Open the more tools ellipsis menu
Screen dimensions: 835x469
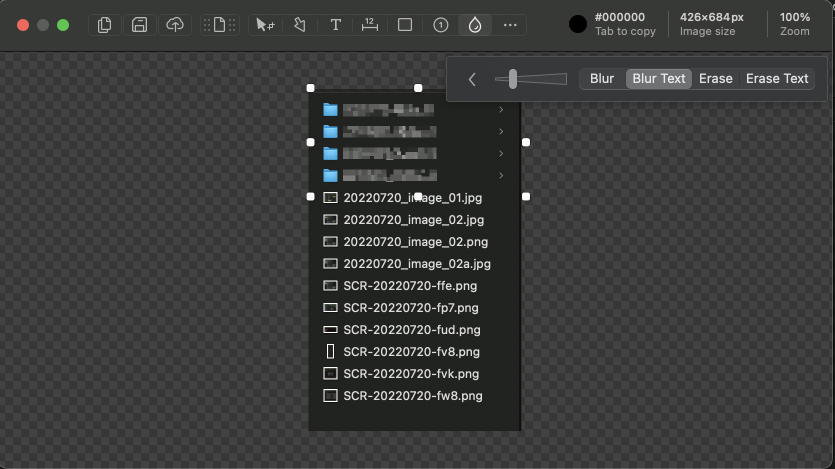pos(510,25)
